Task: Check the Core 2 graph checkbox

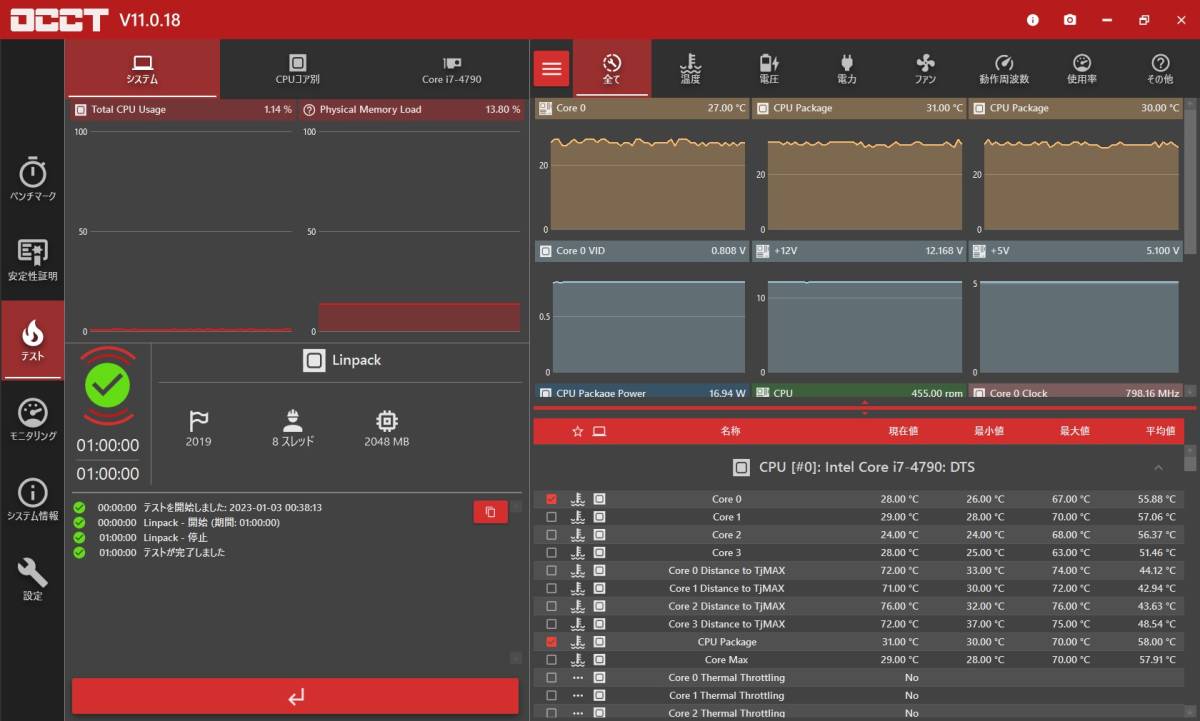Action: (551, 535)
